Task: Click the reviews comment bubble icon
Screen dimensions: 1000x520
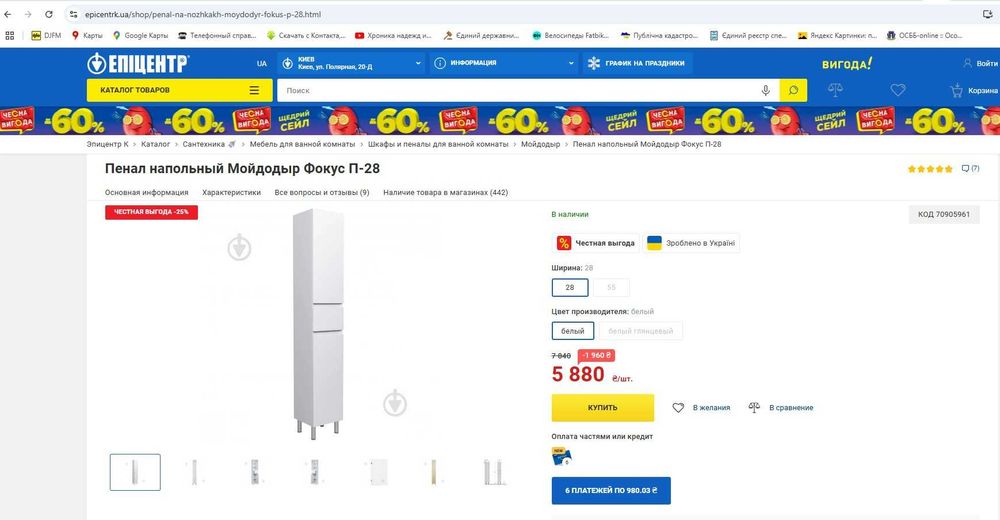Action: (966, 168)
